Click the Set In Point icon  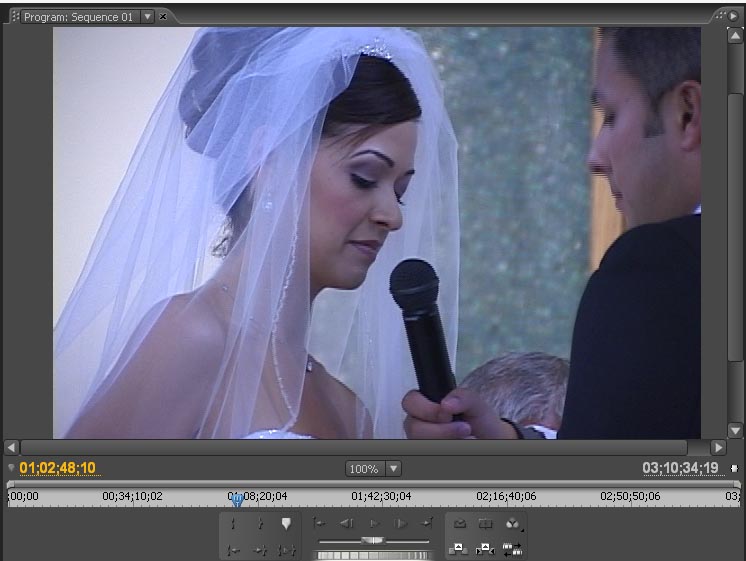point(234,523)
